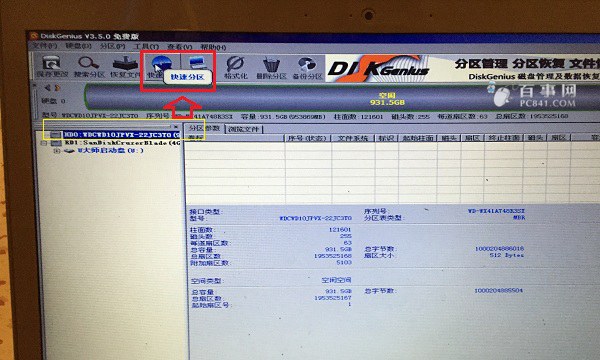Click the 终止柱面 column header

(x=504, y=137)
